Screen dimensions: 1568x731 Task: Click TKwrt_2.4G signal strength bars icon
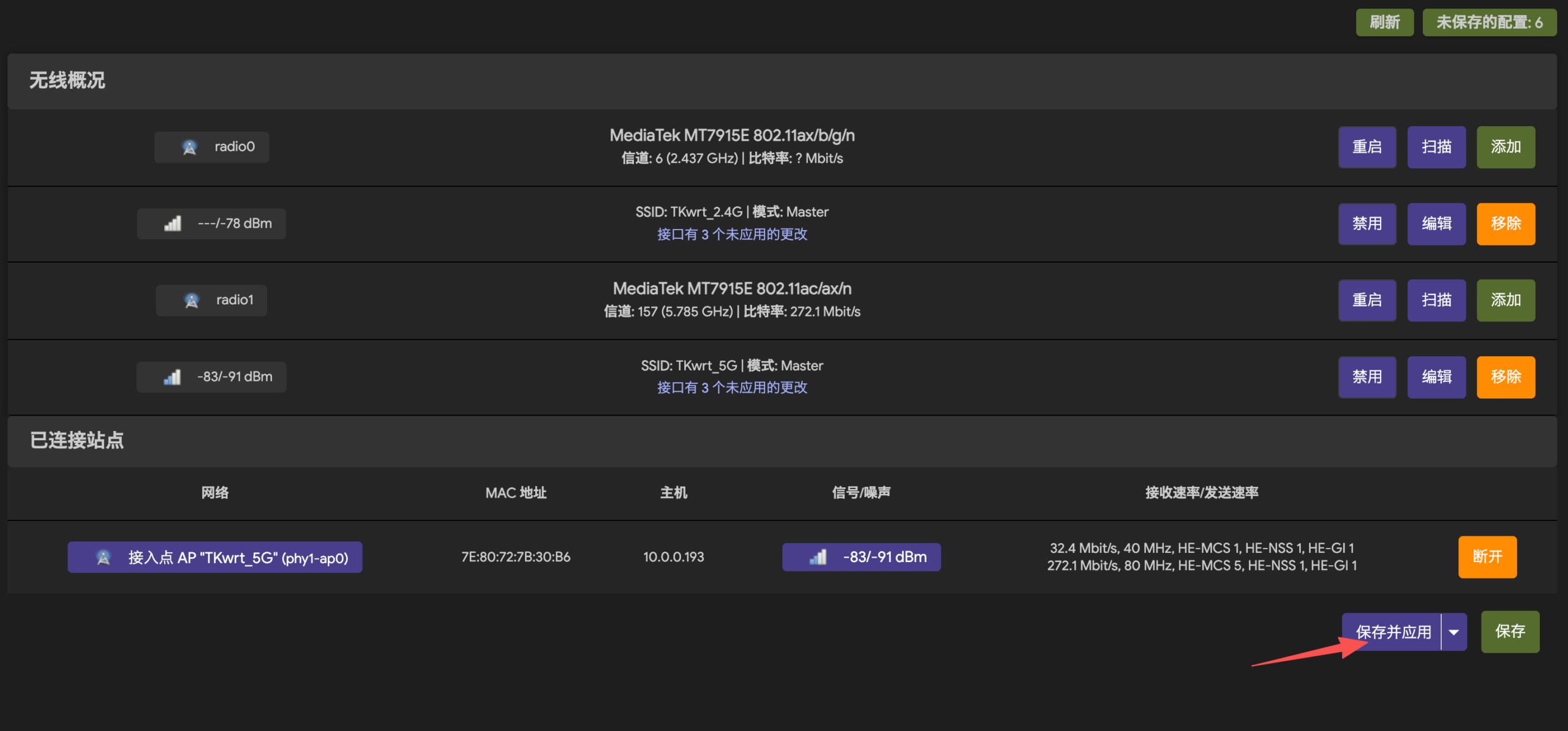tap(173, 223)
